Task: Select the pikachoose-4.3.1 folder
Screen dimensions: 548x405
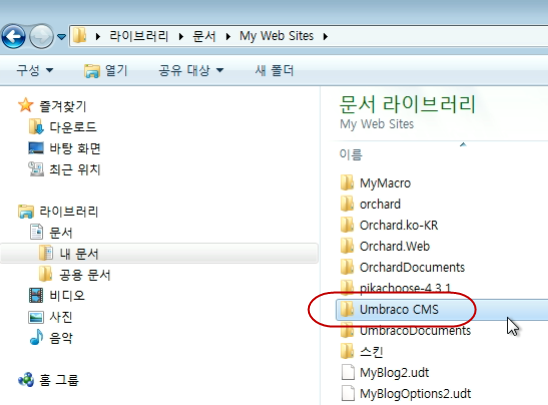Action: point(405,288)
